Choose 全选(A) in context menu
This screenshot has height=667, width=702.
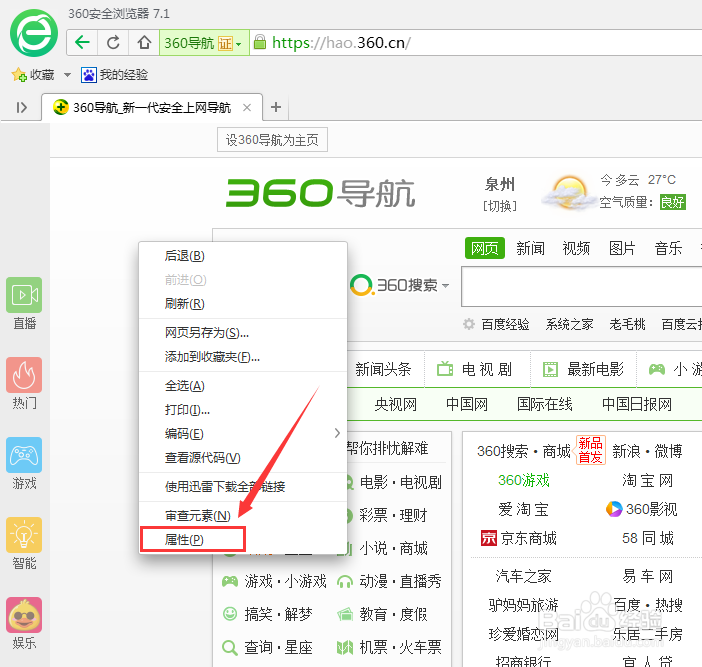tap(243, 385)
